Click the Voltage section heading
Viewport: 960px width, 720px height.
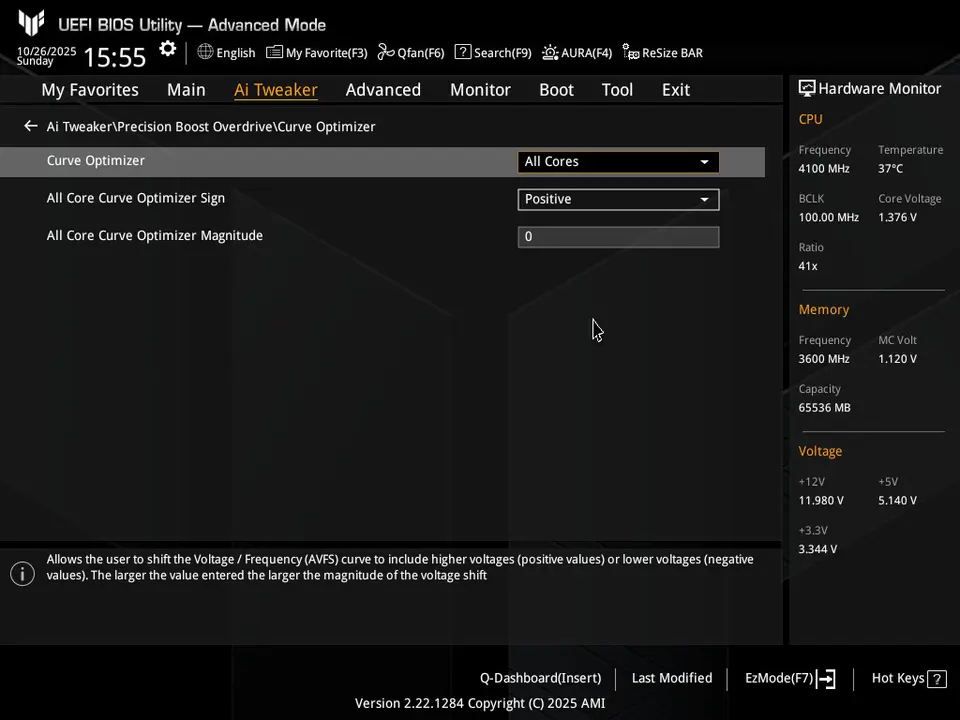point(820,451)
